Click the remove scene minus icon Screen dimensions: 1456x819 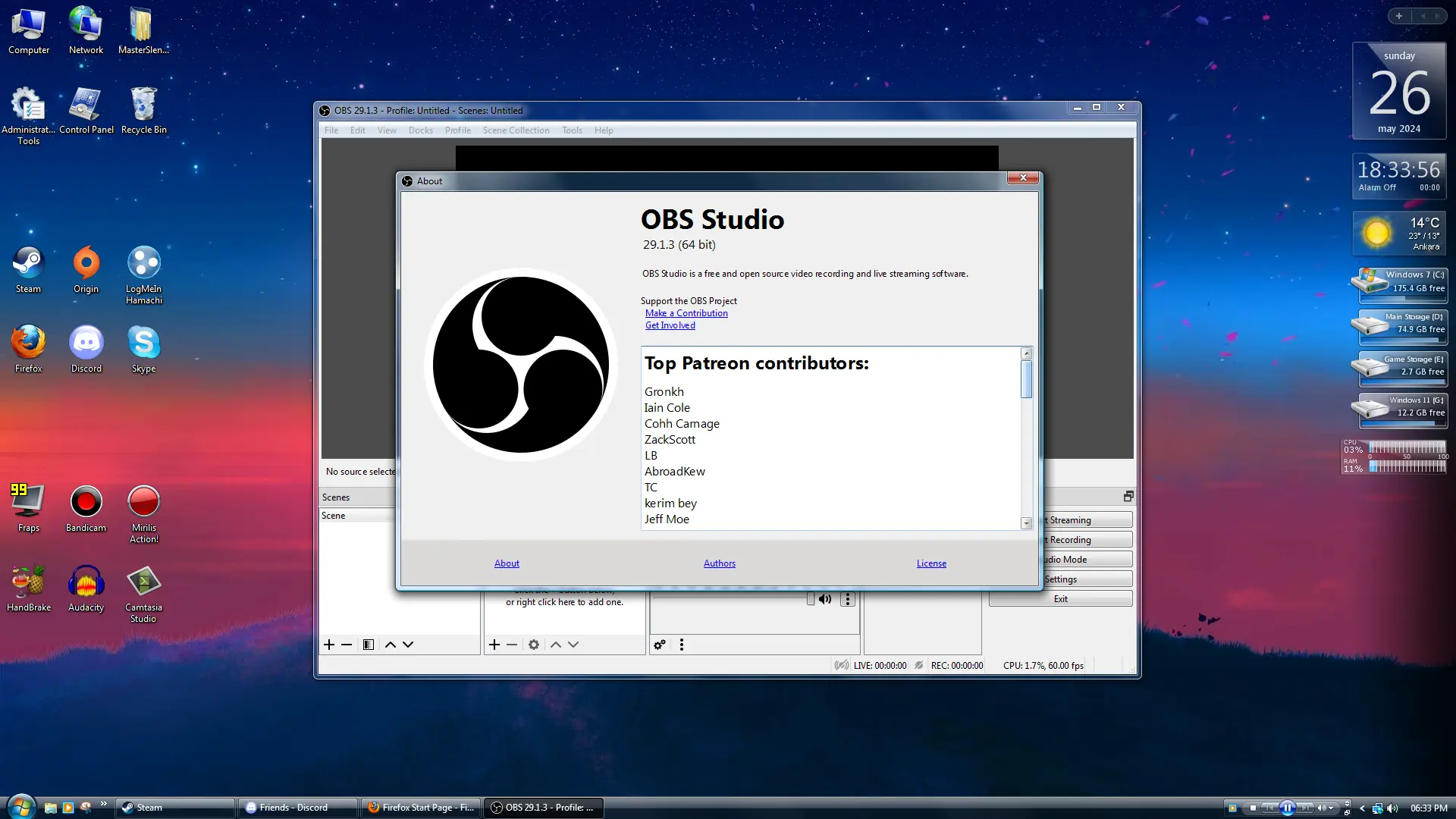tap(347, 645)
